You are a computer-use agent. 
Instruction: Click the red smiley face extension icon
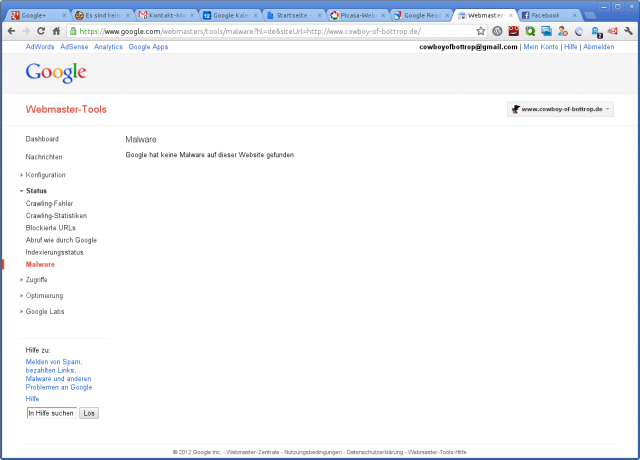click(513, 31)
